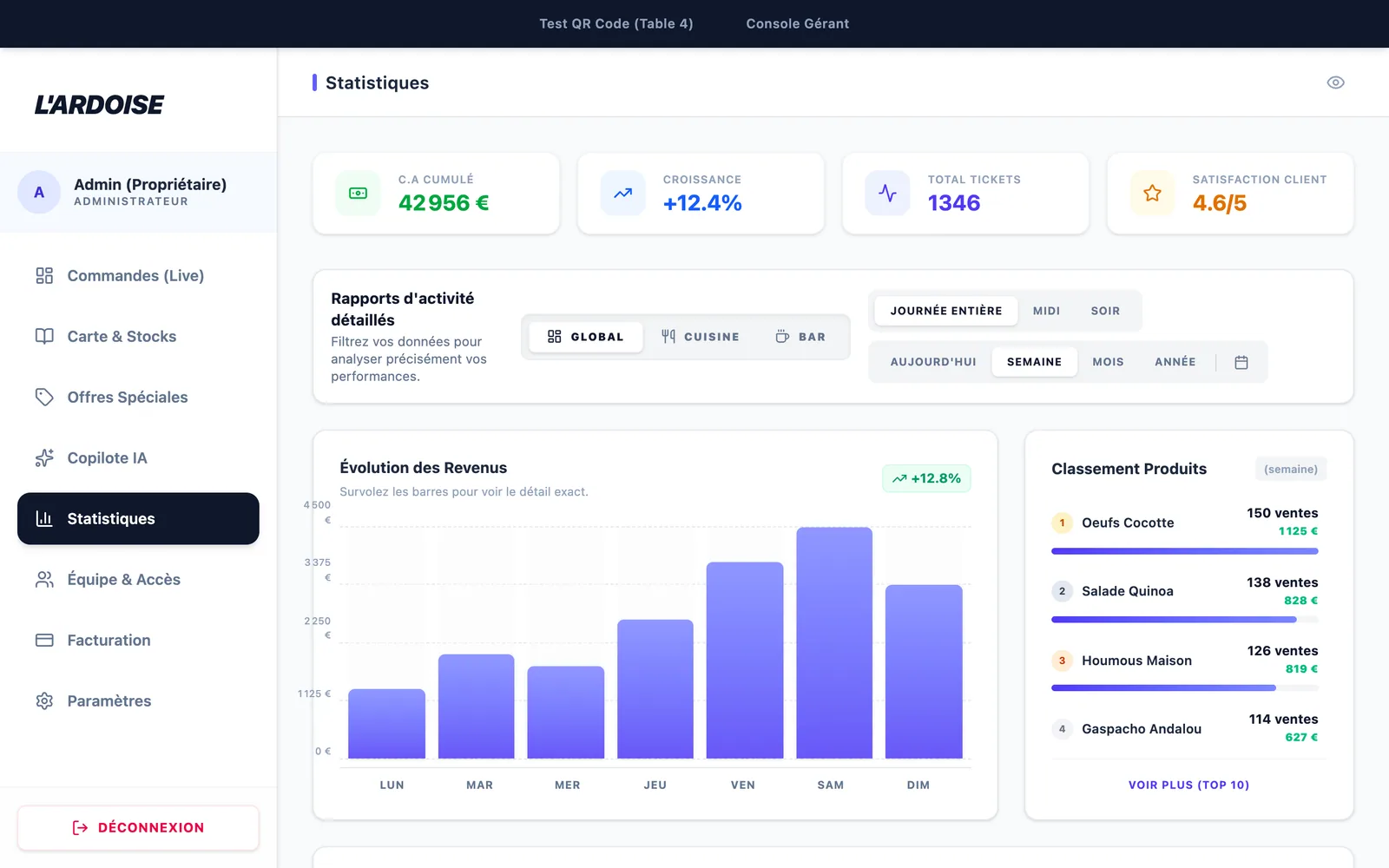Click the Gaspacho Andalou product row
The width and height of the screenshot is (1389, 868).
(1185, 729)
